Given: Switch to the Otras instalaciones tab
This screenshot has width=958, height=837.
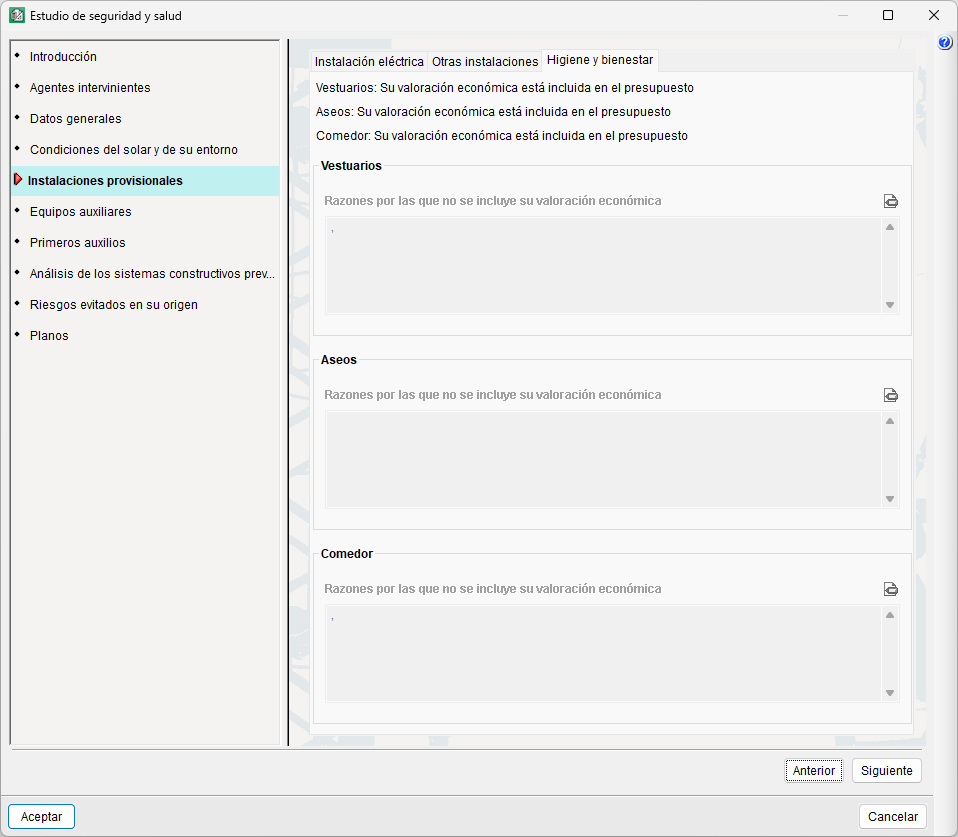Looking at the screenshot, I should pyautogui.click(x=485, y=61).
